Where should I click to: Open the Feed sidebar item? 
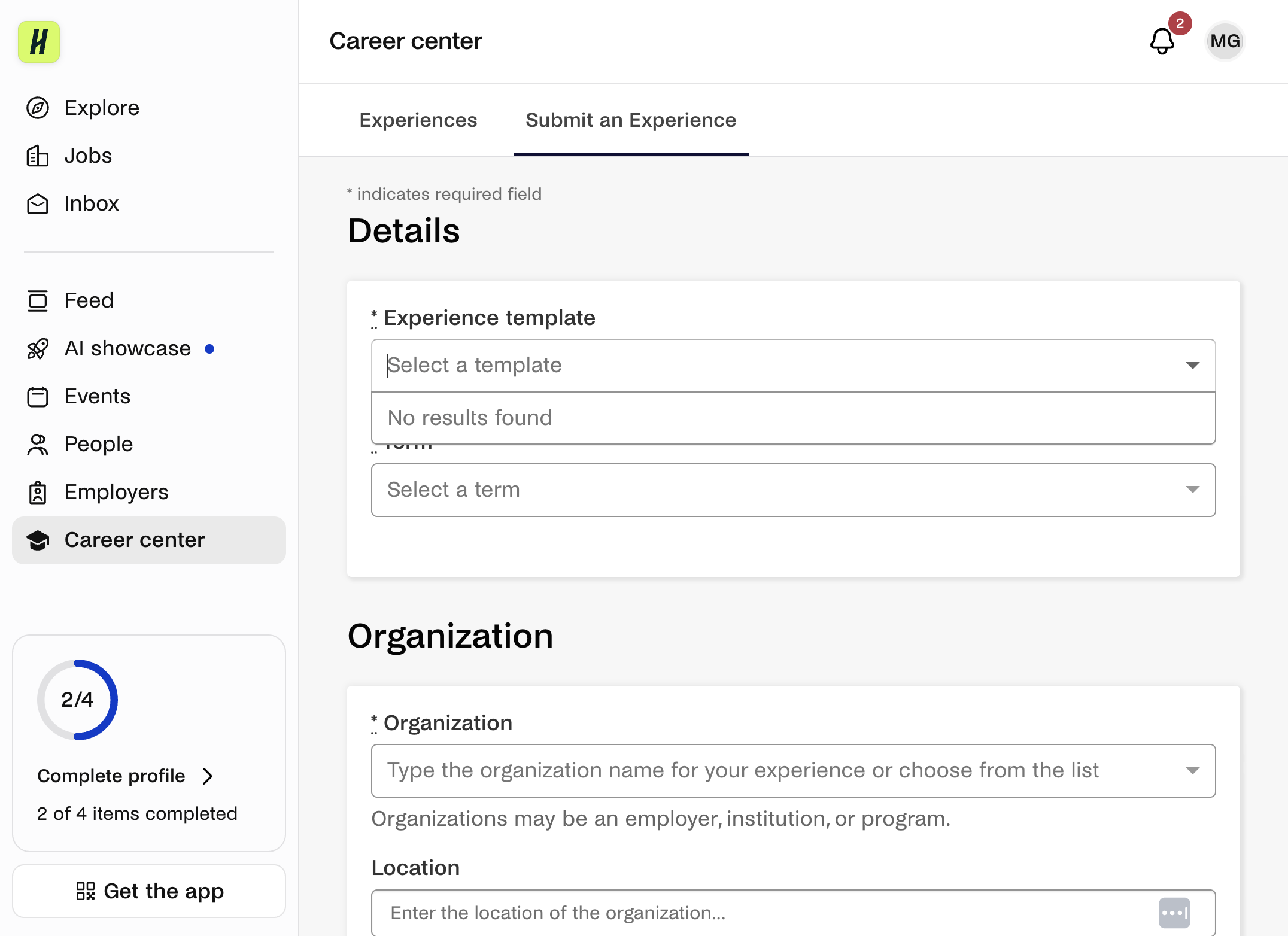pos(149,300)
